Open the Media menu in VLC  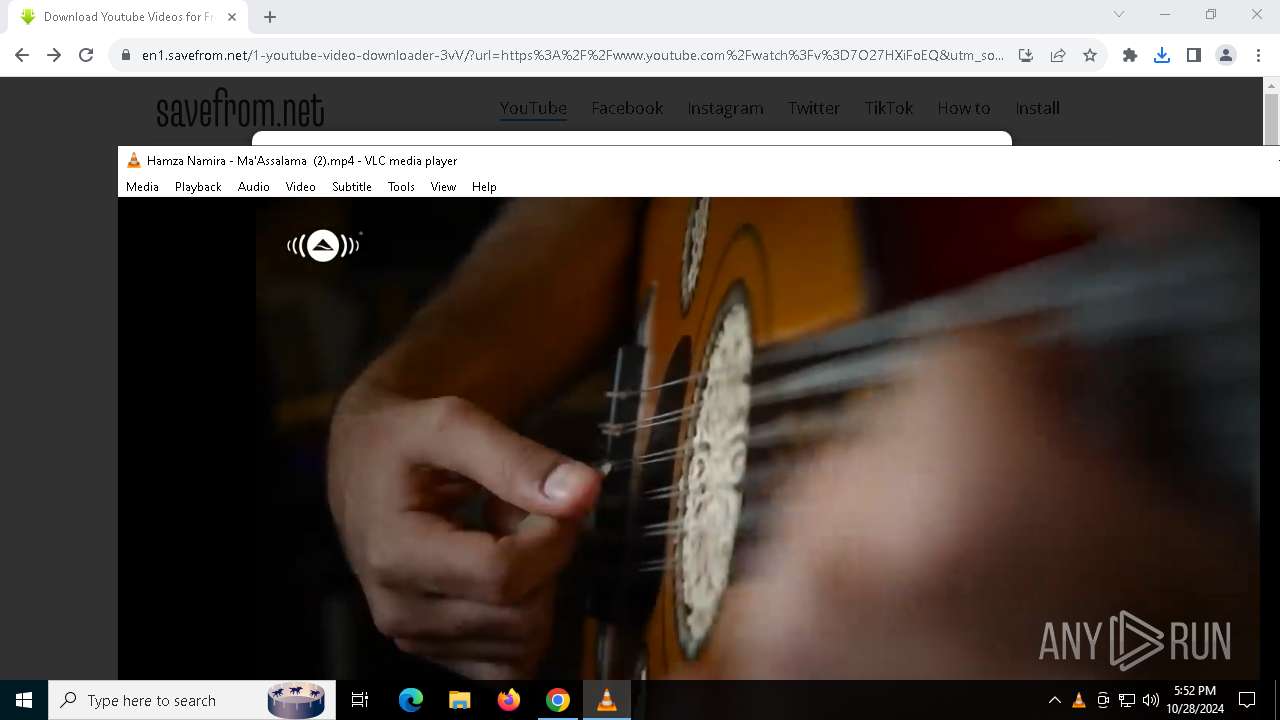(x=142, y=187)
